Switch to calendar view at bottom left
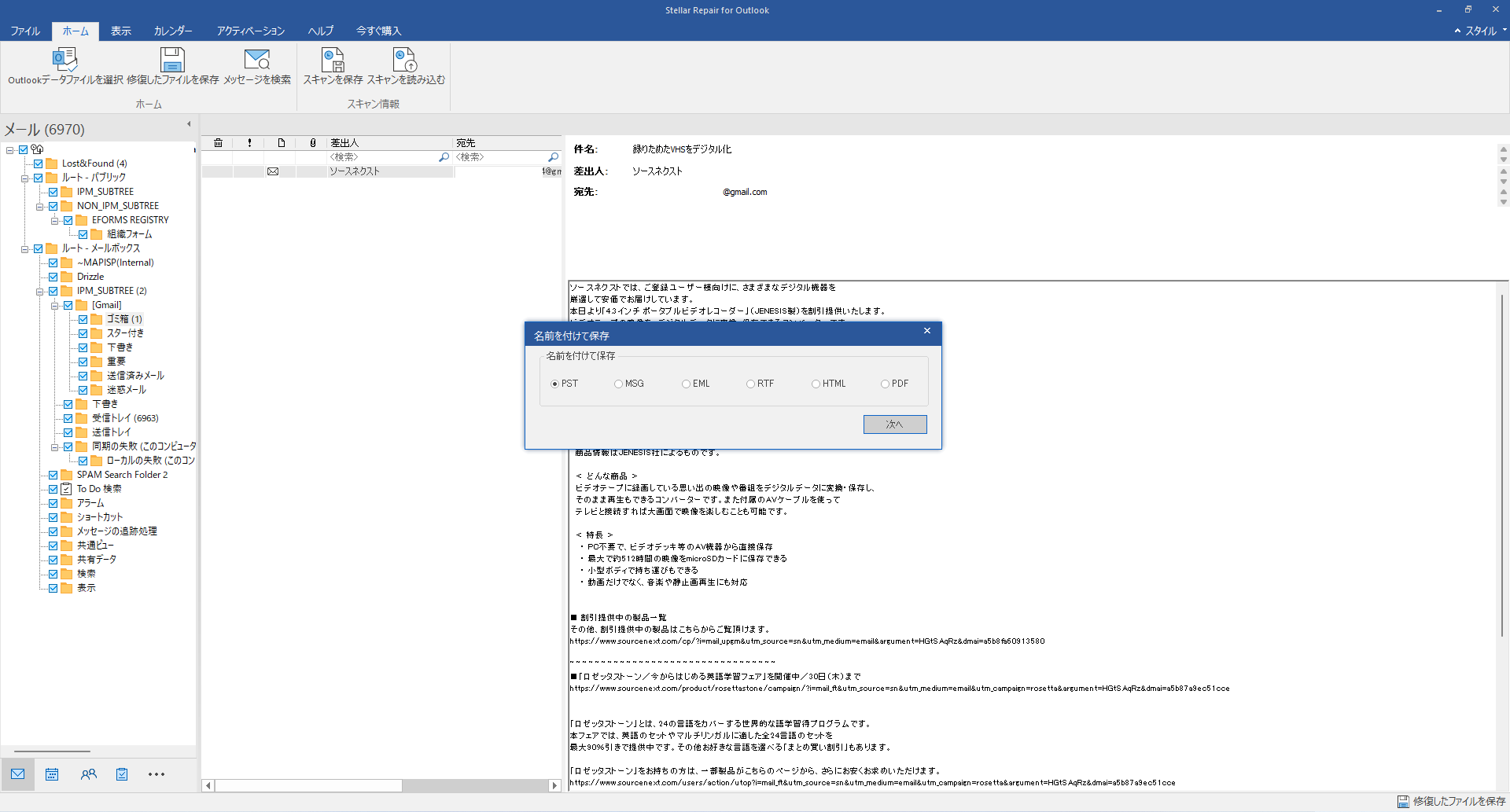 (52, 774)
